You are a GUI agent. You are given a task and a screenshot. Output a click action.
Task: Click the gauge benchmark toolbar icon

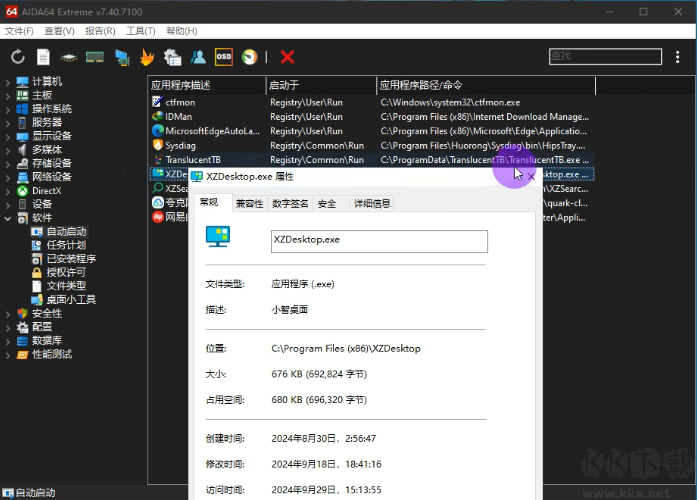[249, 57]
